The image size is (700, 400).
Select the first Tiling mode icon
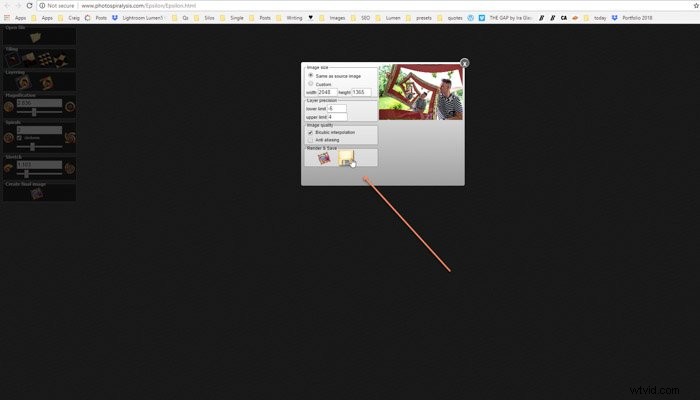click(12, 58)
